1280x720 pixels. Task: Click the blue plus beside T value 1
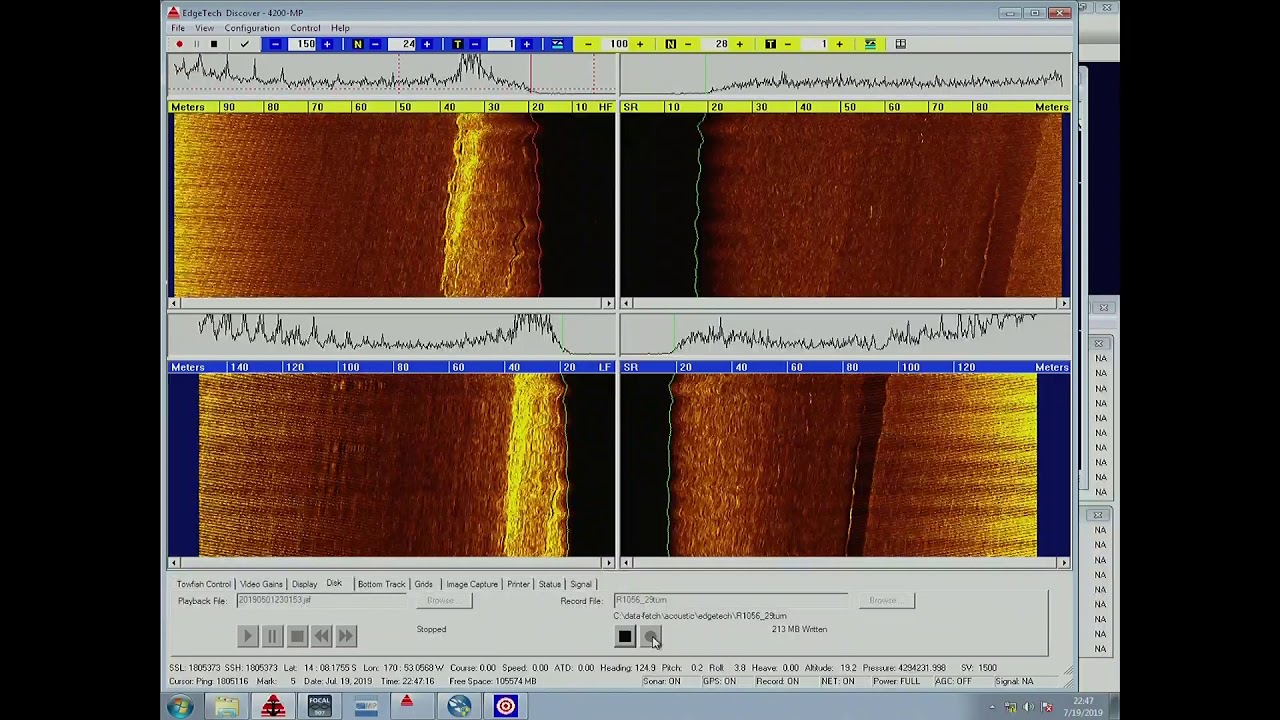tap(527, 44)
